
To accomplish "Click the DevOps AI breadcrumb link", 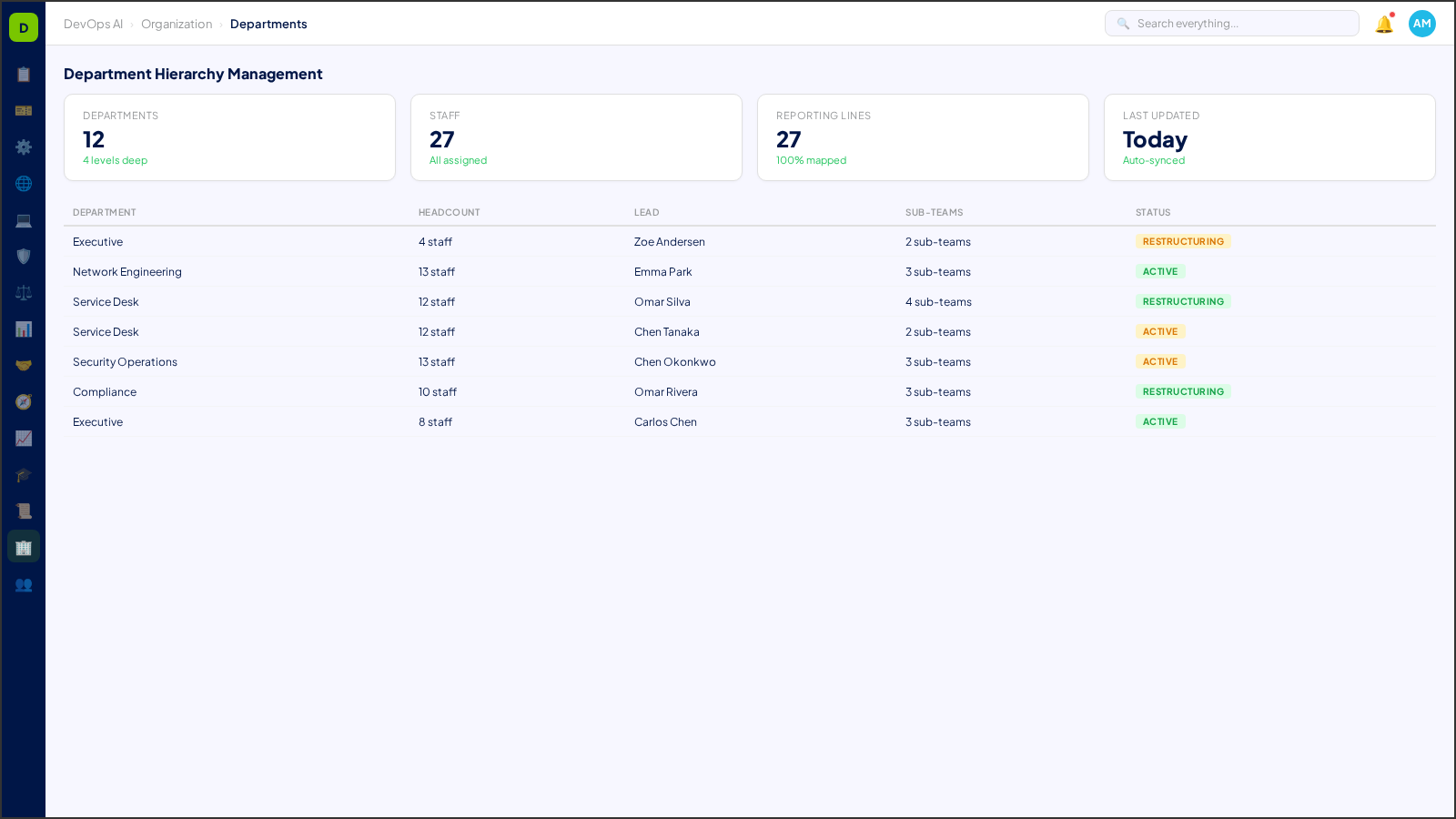I will (x=93, y=24).
